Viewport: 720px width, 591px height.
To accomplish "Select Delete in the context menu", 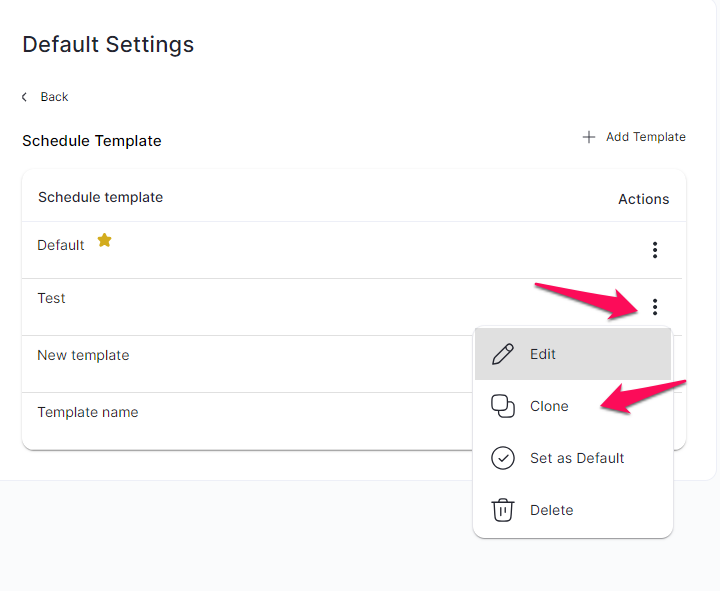I will [573, 510].
